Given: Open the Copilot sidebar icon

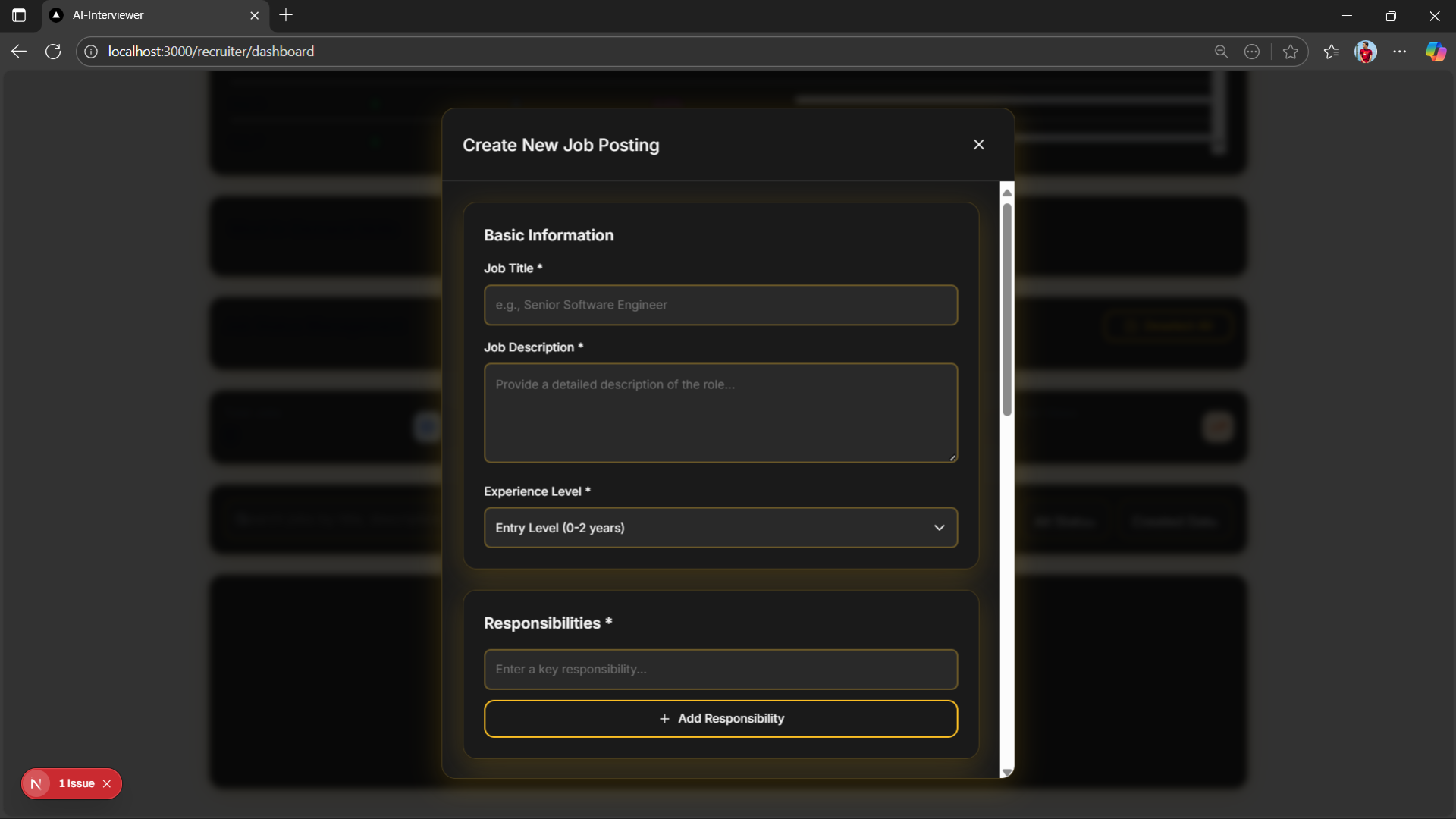Looking at the screenshot, I should pyautogui.click(x=1436, y=52).
